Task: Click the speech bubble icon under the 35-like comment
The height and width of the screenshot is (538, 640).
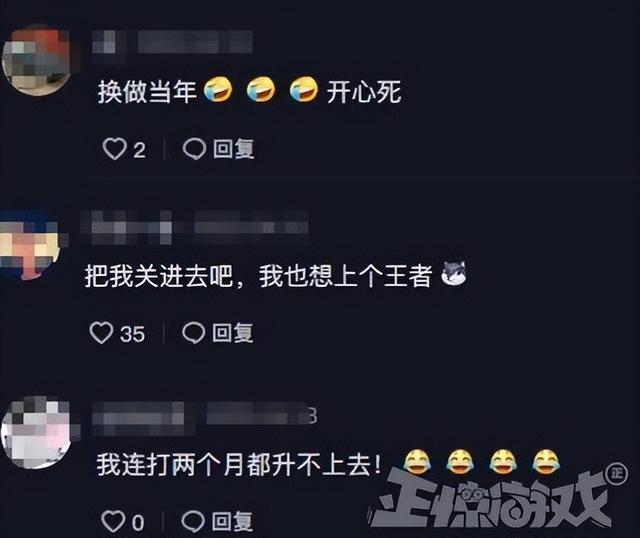Action: tap(193, 333)
